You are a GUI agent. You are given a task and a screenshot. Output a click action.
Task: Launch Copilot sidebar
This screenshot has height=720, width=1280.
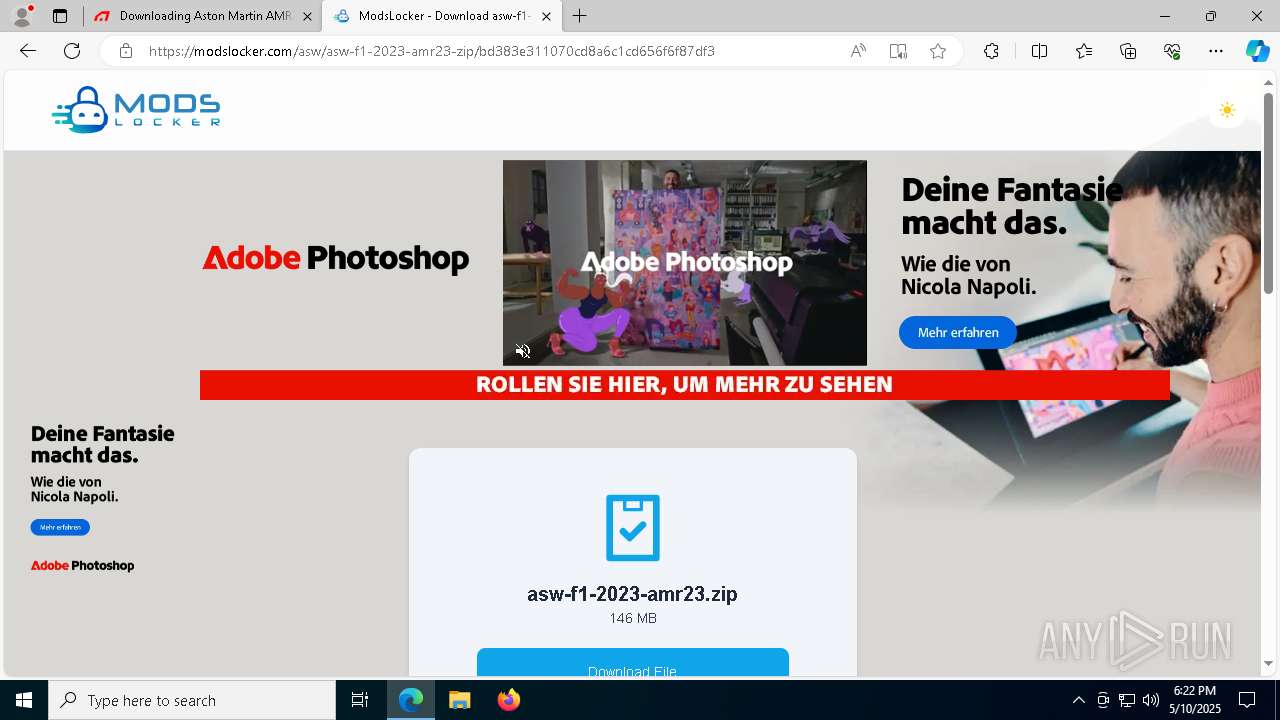(1257, 51)
